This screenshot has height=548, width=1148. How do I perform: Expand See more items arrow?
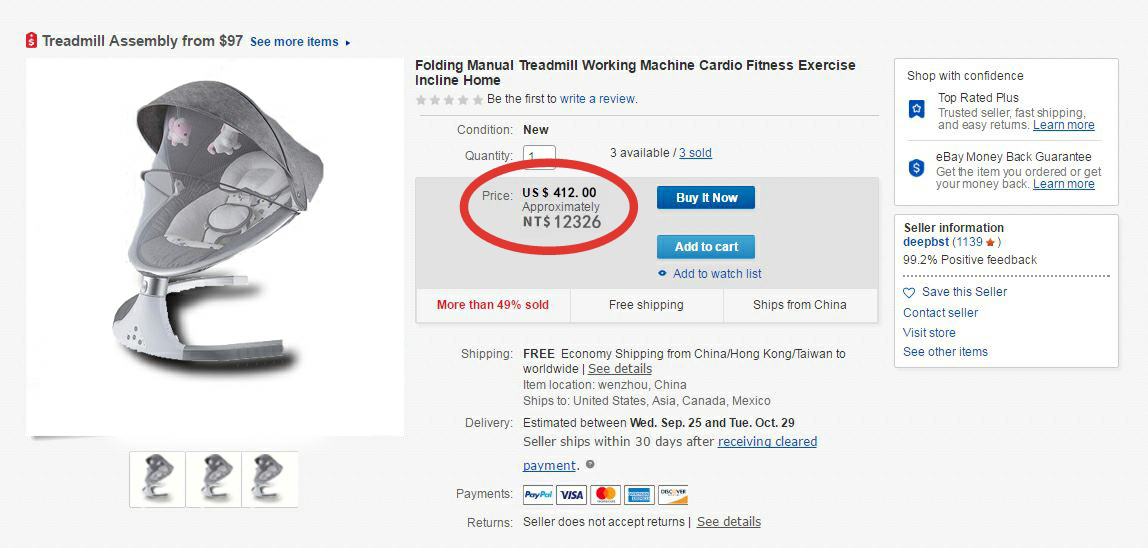tap(348, 42)
